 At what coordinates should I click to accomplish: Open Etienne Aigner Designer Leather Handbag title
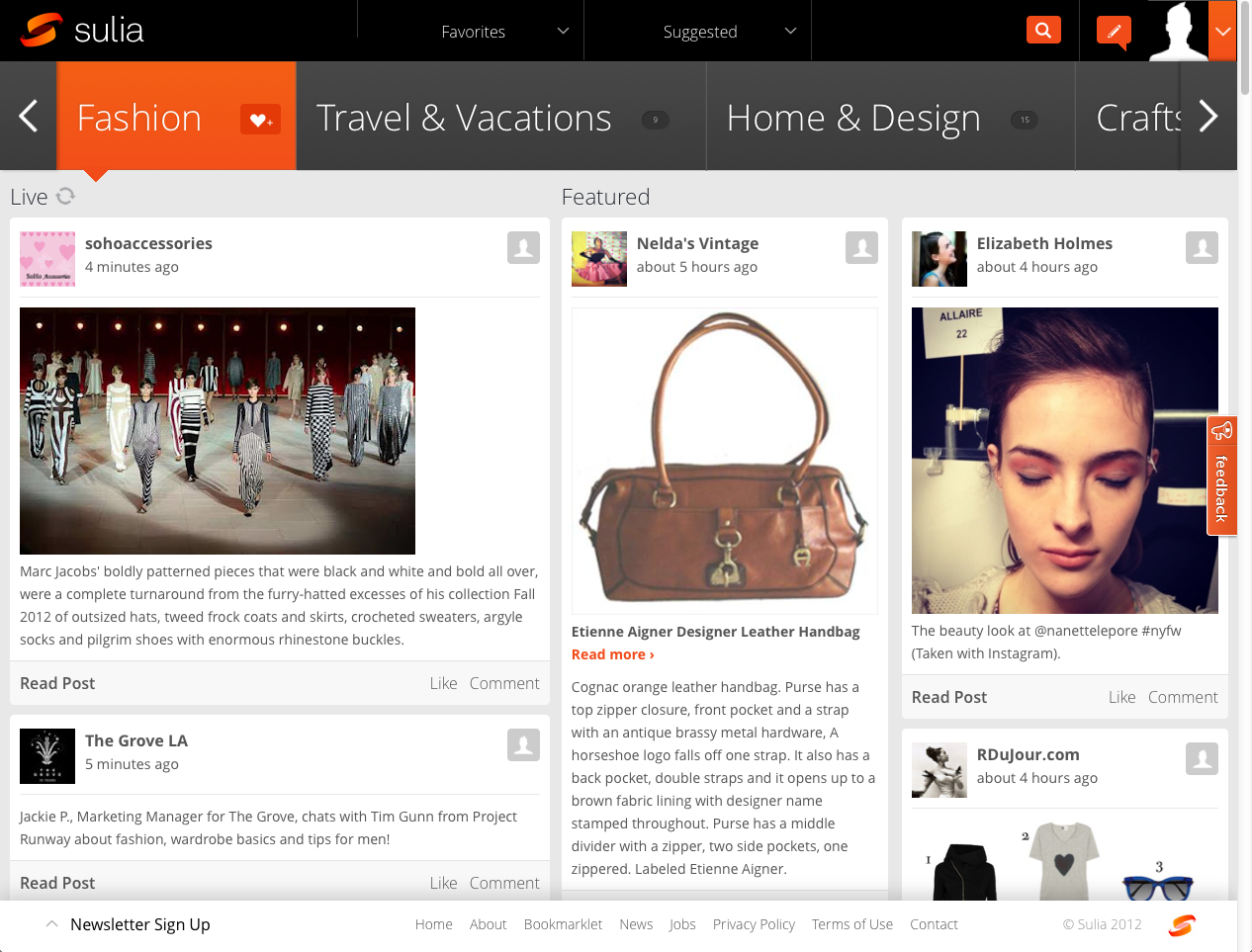click(x=716, y=632)
